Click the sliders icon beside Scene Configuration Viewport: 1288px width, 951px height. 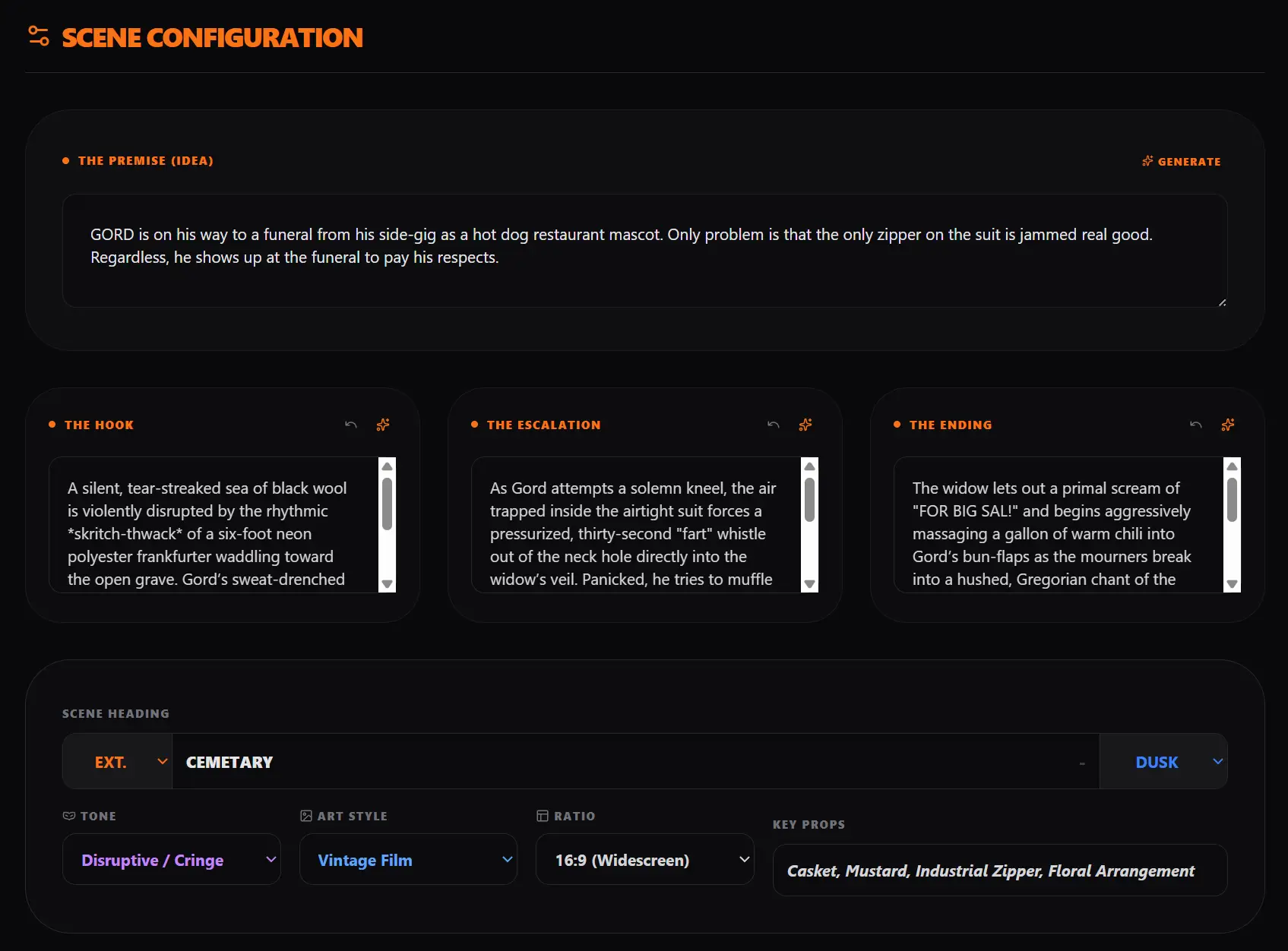point(39,36)
